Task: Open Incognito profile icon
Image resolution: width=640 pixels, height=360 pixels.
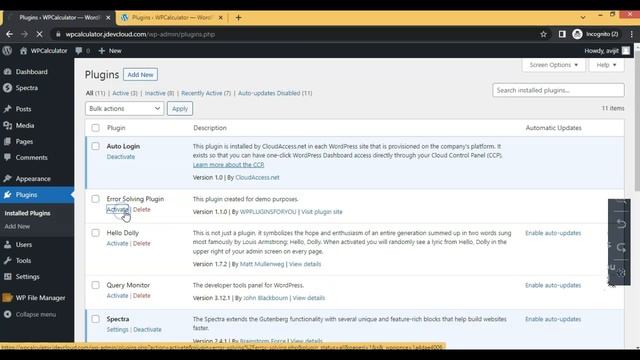Action: (577, 34)
